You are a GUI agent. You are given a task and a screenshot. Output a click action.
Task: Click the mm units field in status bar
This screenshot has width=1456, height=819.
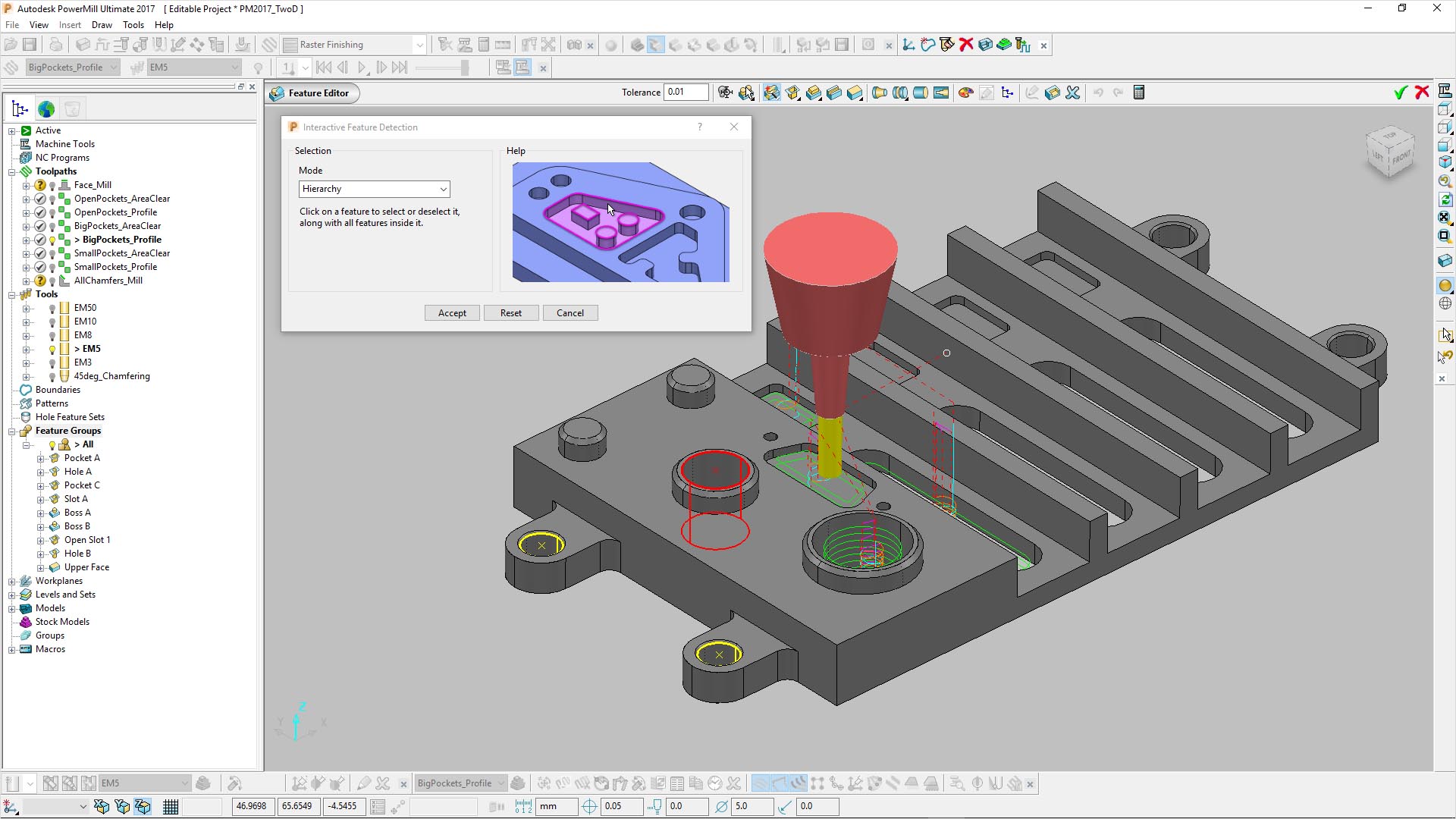pyautogui.click(x=557, y=807)
